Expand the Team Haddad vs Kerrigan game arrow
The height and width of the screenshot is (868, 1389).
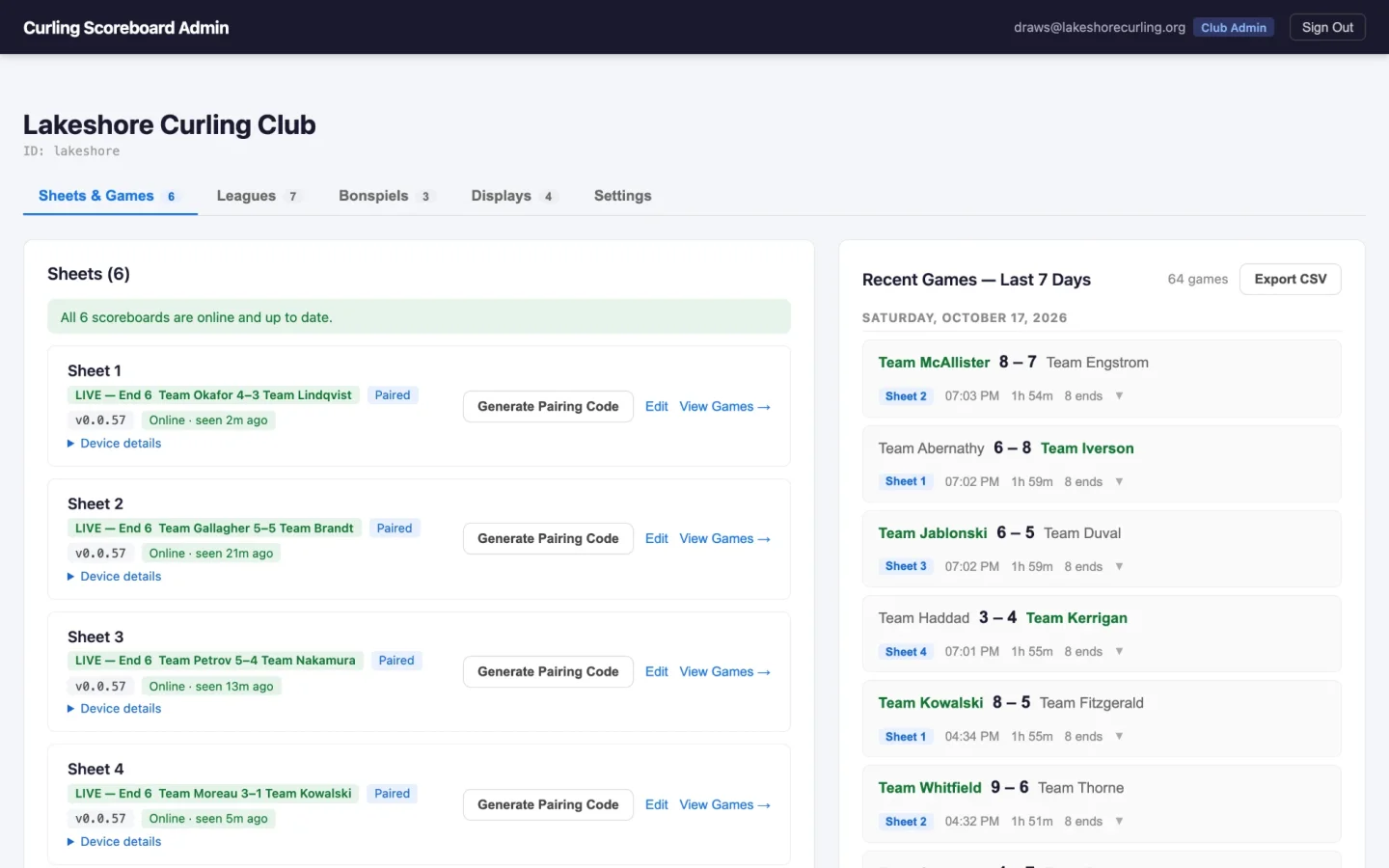click(1119, 651)
